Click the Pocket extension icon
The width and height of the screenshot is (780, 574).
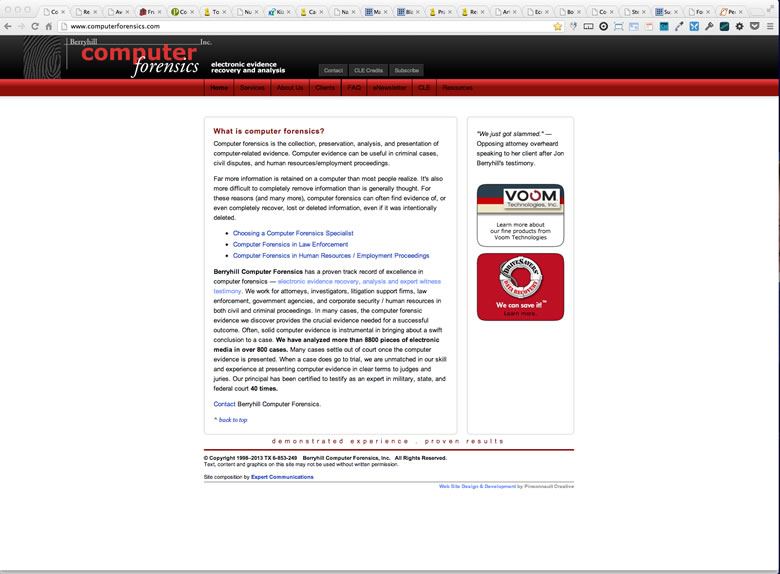pyautogui.click(x=755, y=26)
